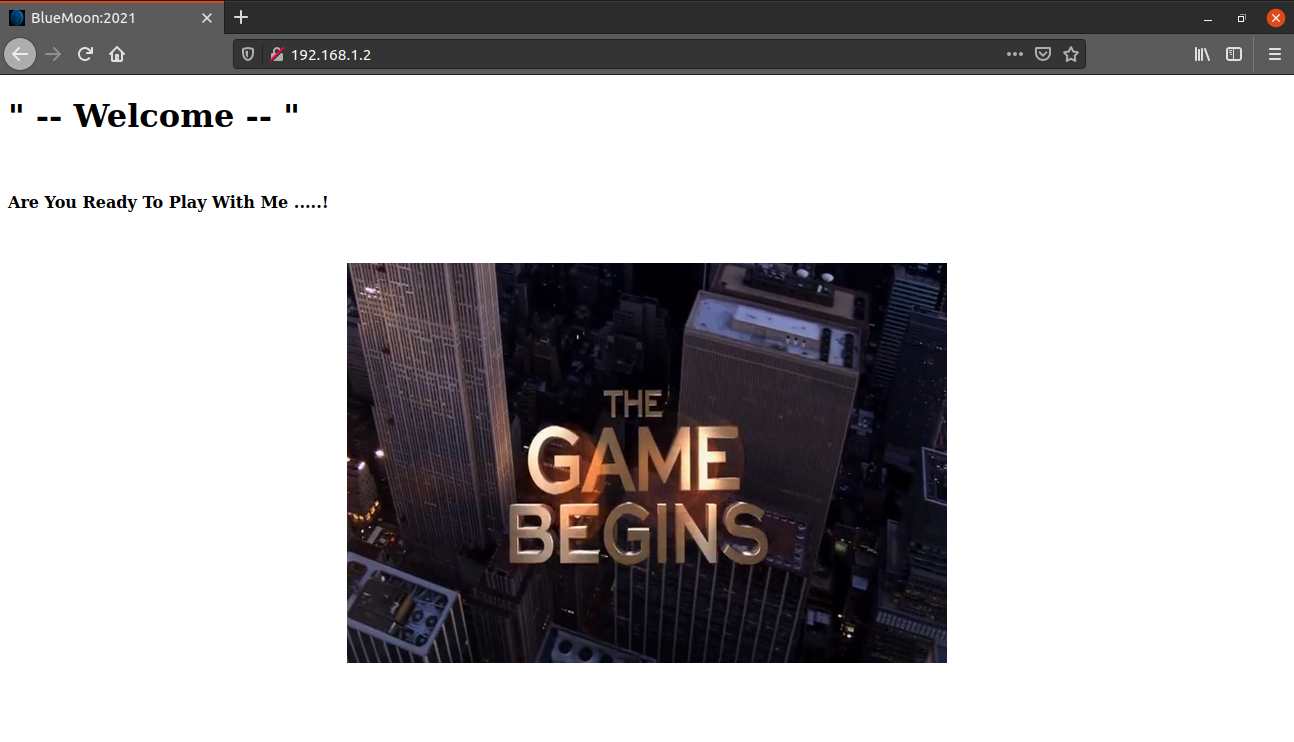Close the Firefox window
The image size is (1294, 742).
[1275, 18]
